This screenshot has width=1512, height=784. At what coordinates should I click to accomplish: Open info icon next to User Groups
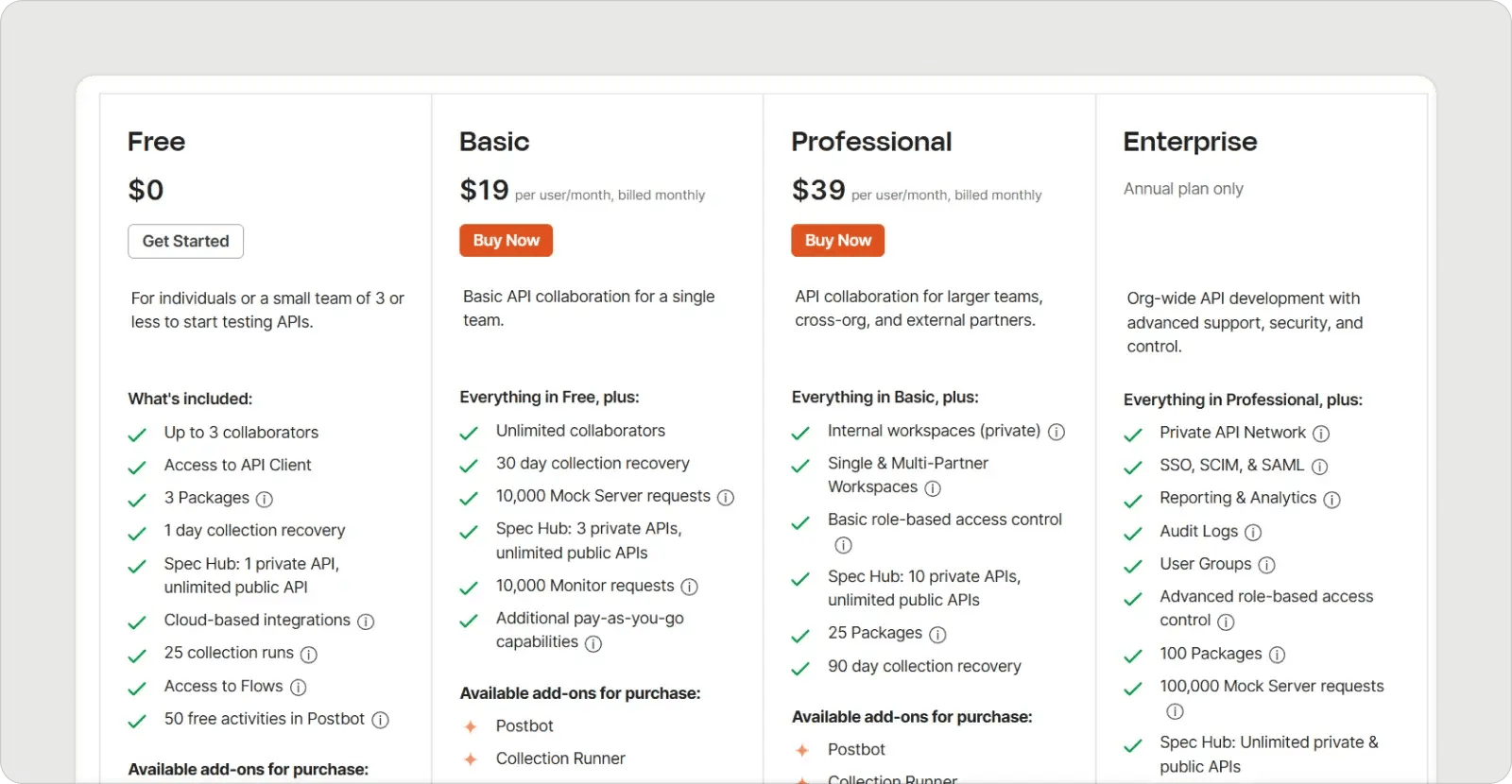1267,565
